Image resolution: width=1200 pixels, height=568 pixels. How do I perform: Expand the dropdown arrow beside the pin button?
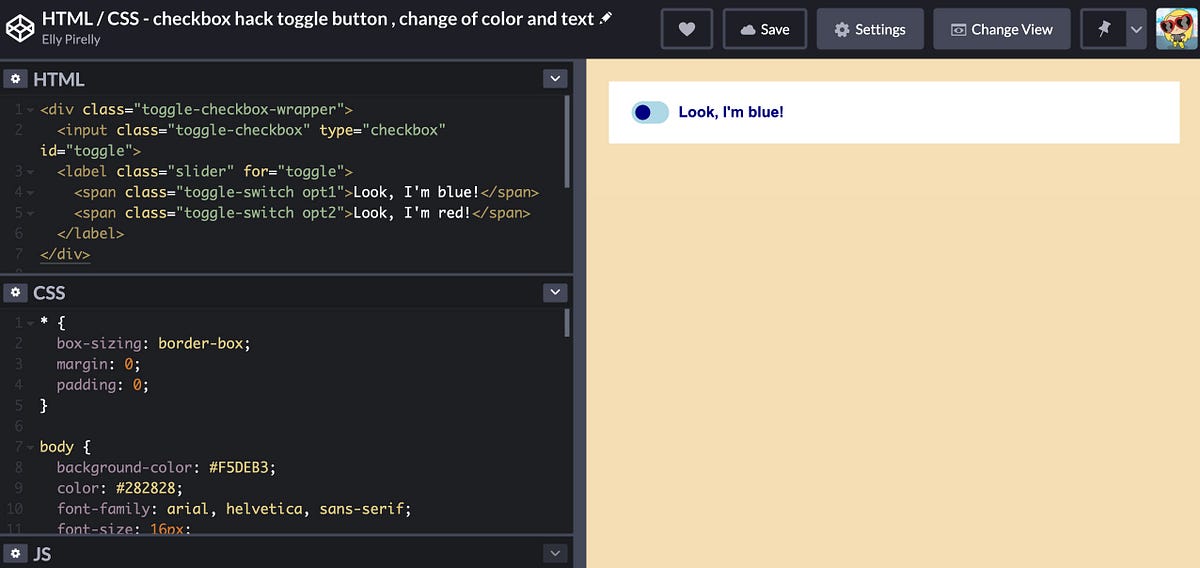tap(1136, 29)
